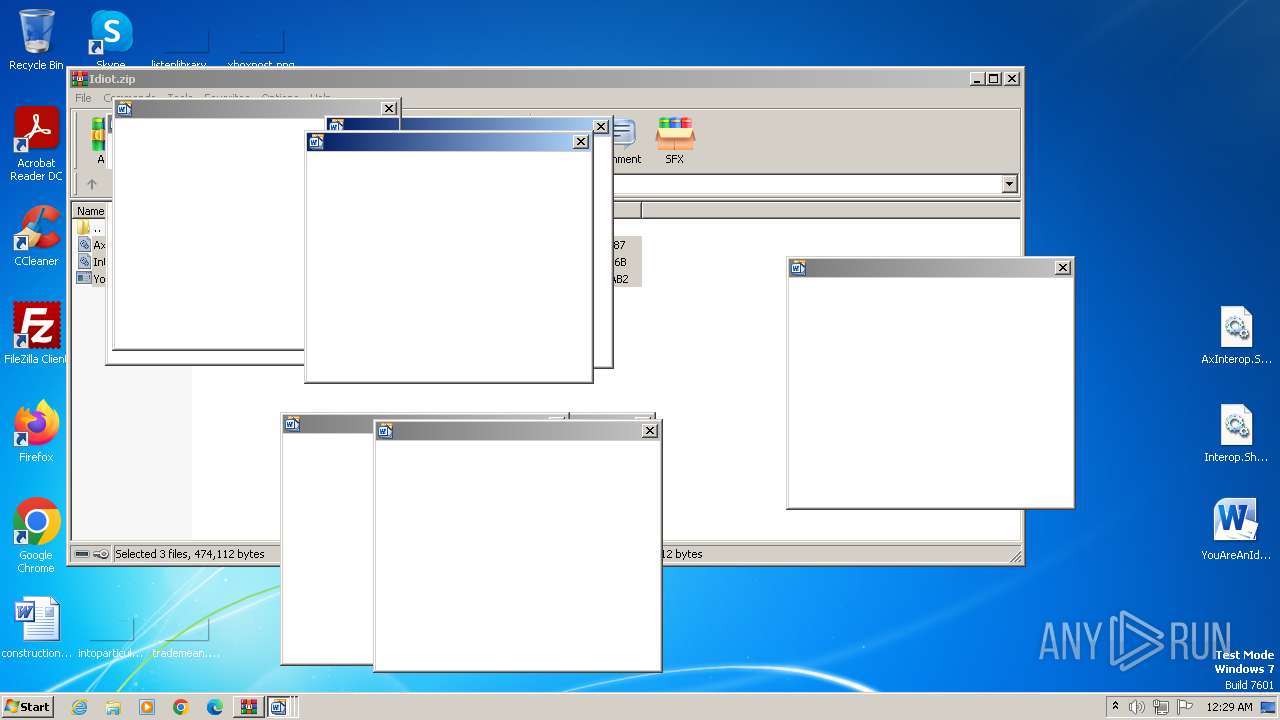Open the Recycle Bin desktop icon
1280x720 pixels.
pyautogui.click(x=36, y=40)
